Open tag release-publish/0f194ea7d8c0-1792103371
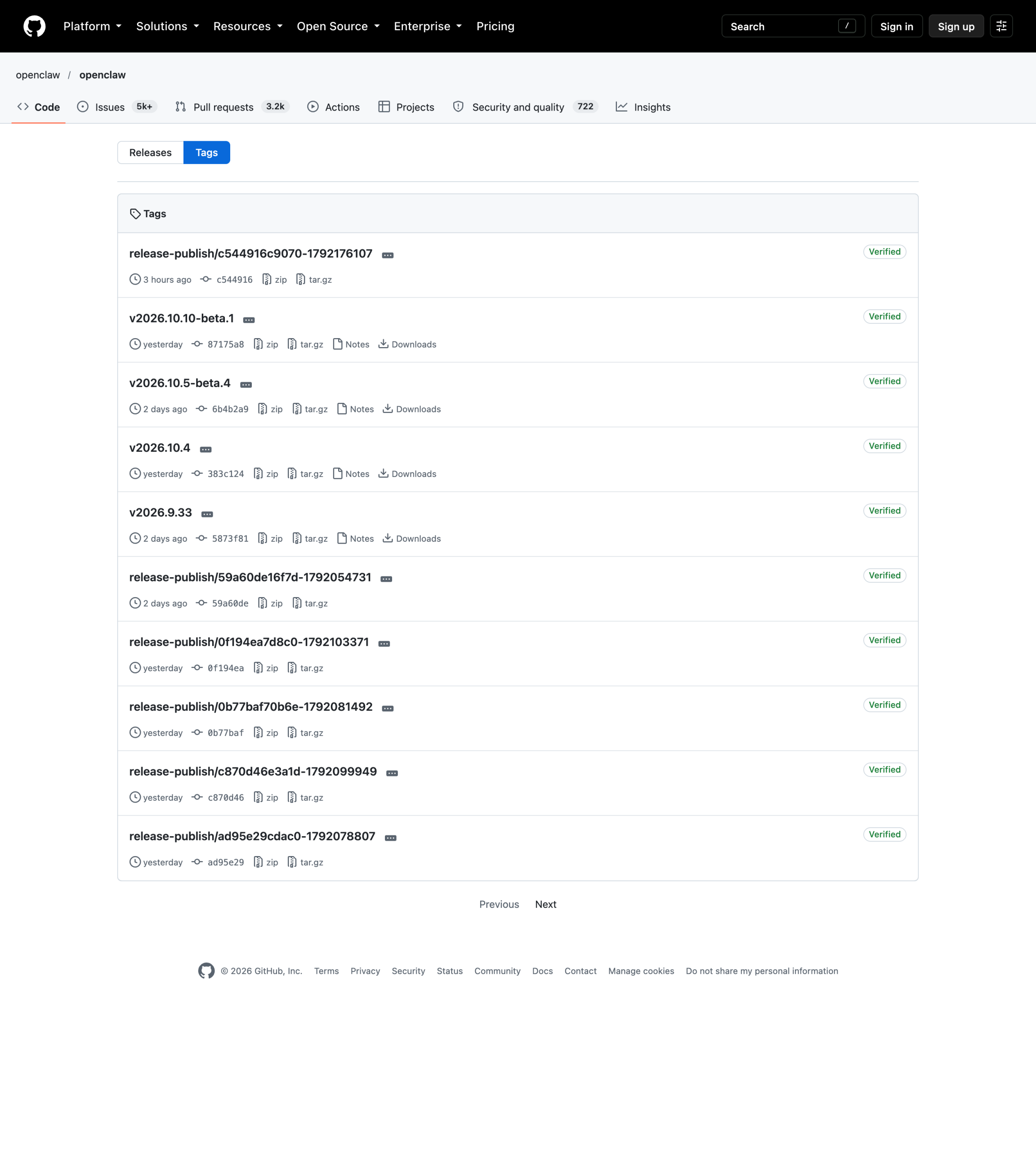The image size is (1036, 1151). point(249,642)
